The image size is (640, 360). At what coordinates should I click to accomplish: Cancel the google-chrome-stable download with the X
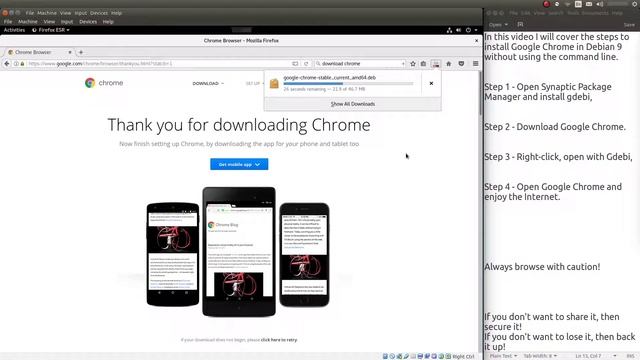[431, 83]
